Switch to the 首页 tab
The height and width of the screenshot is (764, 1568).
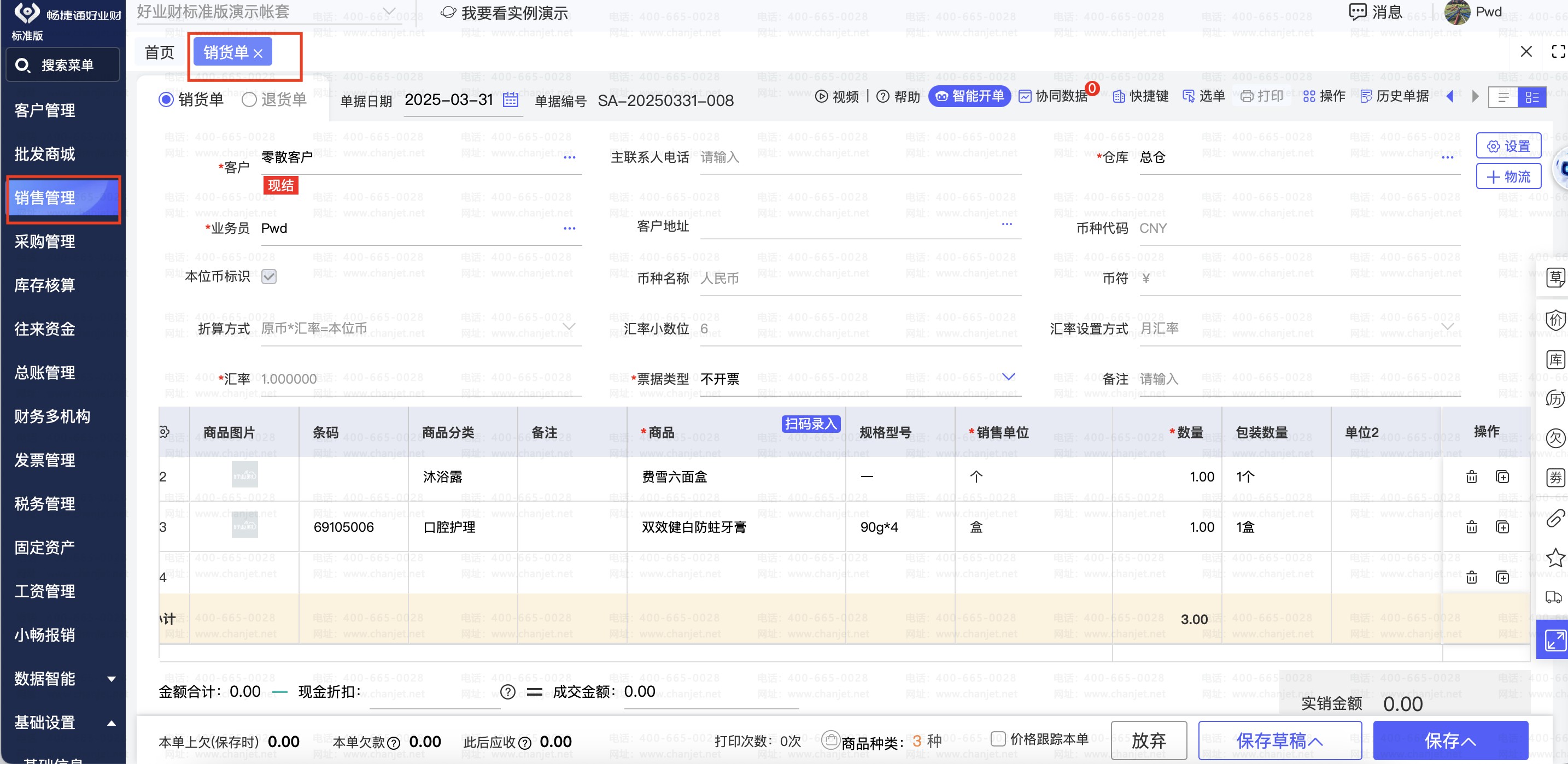(160, 53)
